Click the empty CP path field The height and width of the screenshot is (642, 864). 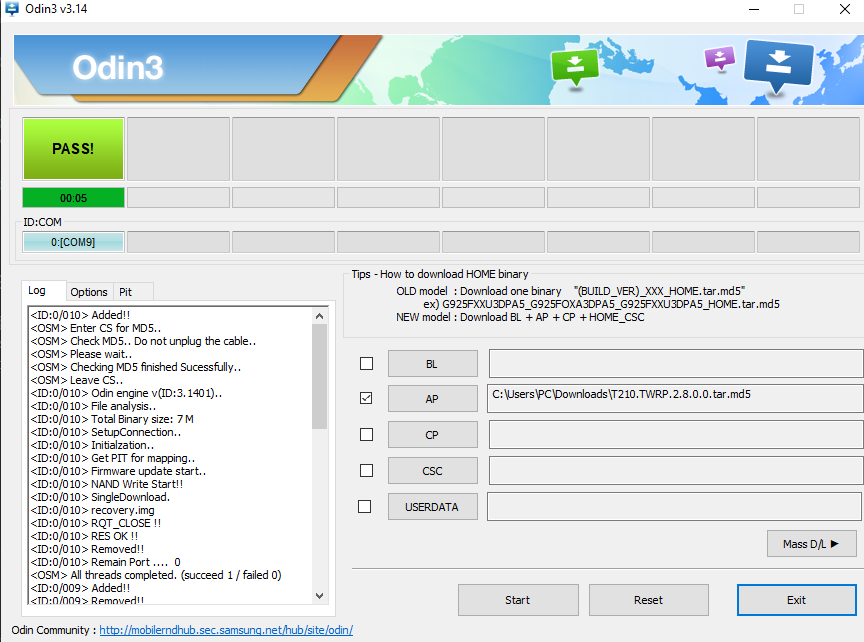tap(676, 435)
